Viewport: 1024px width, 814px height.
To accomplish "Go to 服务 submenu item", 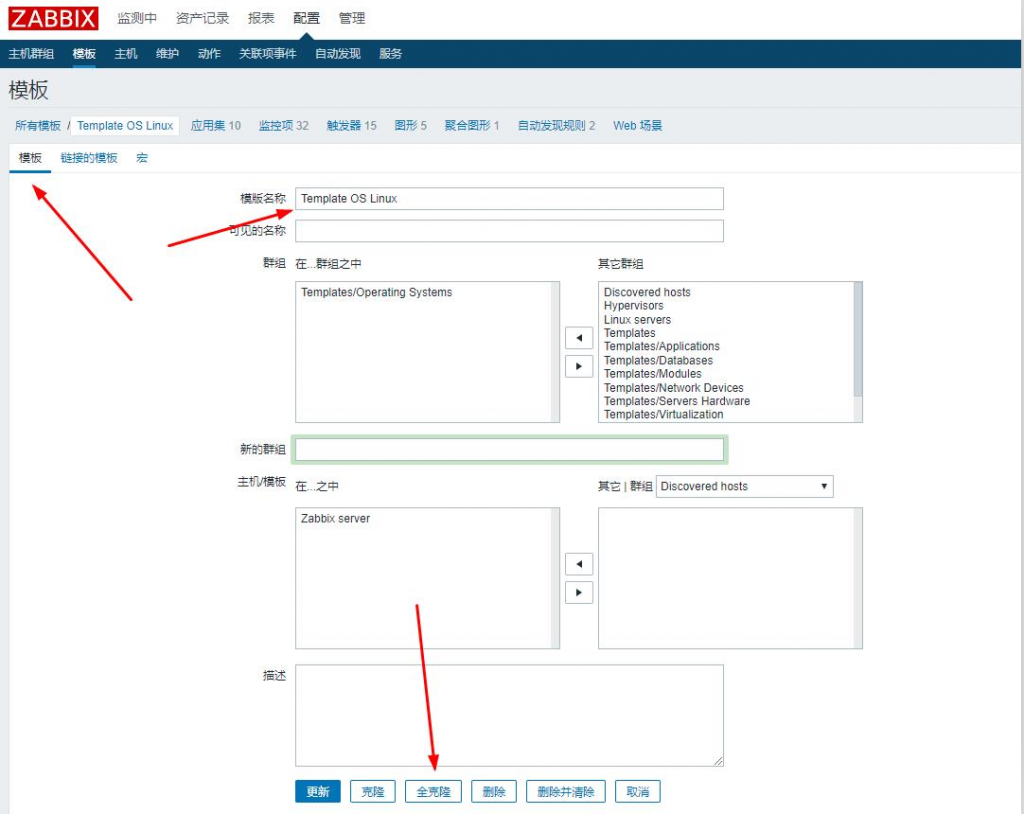I will pyautogui.click(x=391, y=54).
